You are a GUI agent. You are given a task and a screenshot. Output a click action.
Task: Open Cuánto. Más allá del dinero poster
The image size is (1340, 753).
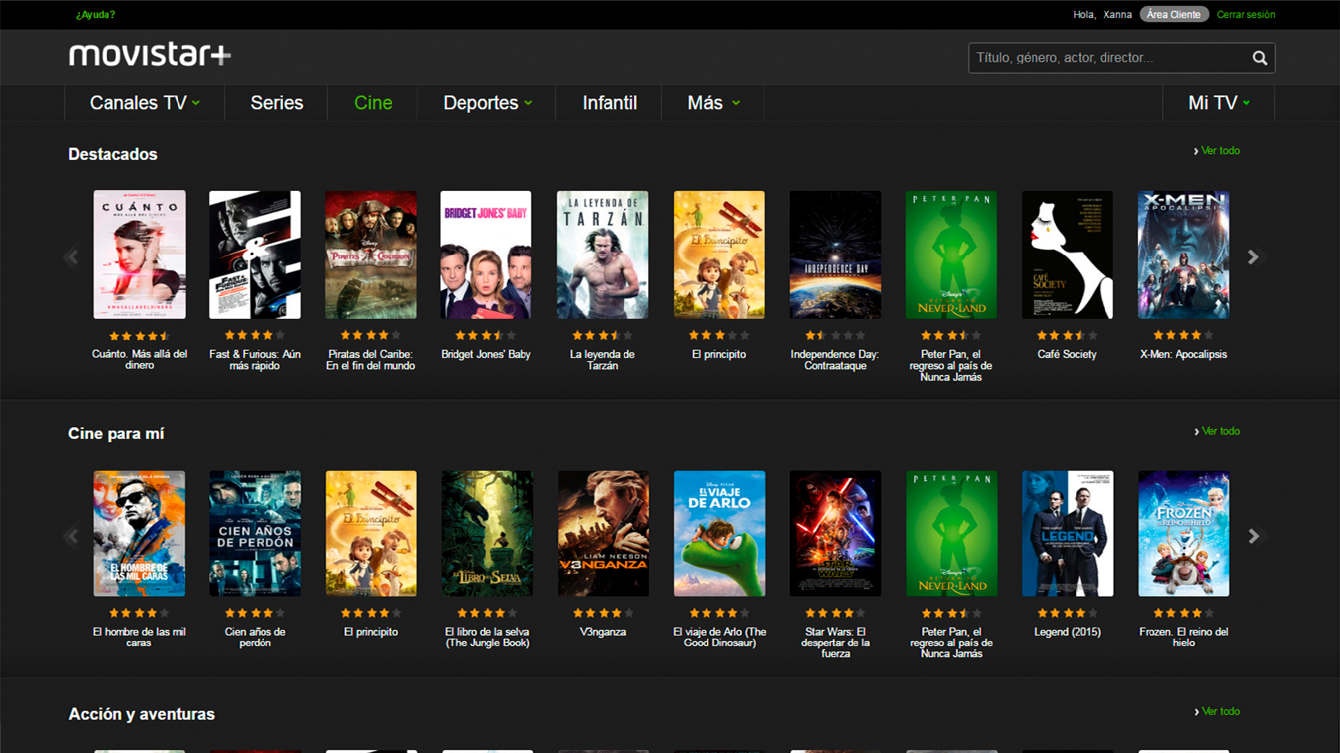(x=139, y=255)
